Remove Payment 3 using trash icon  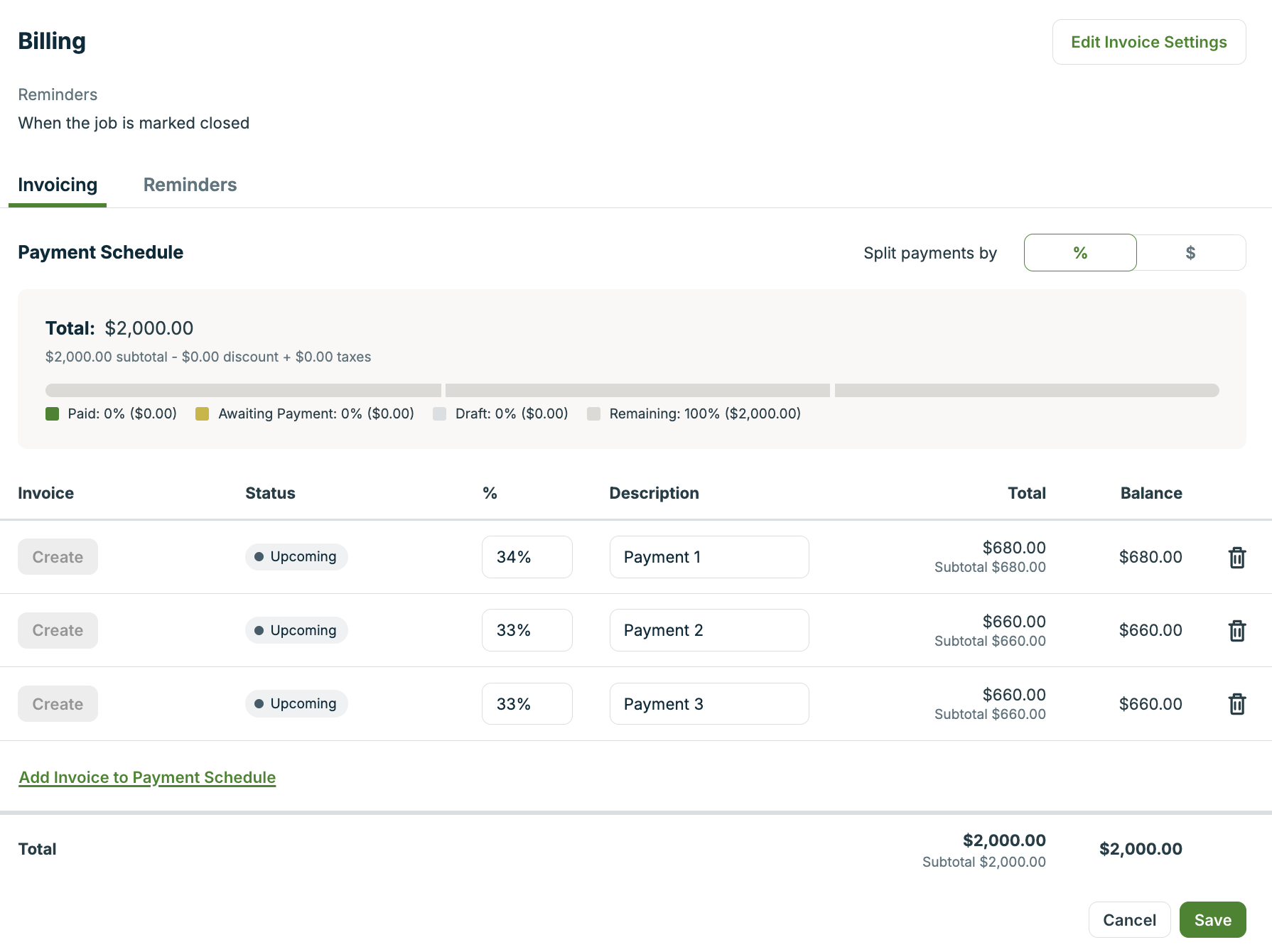point(1236,704)
